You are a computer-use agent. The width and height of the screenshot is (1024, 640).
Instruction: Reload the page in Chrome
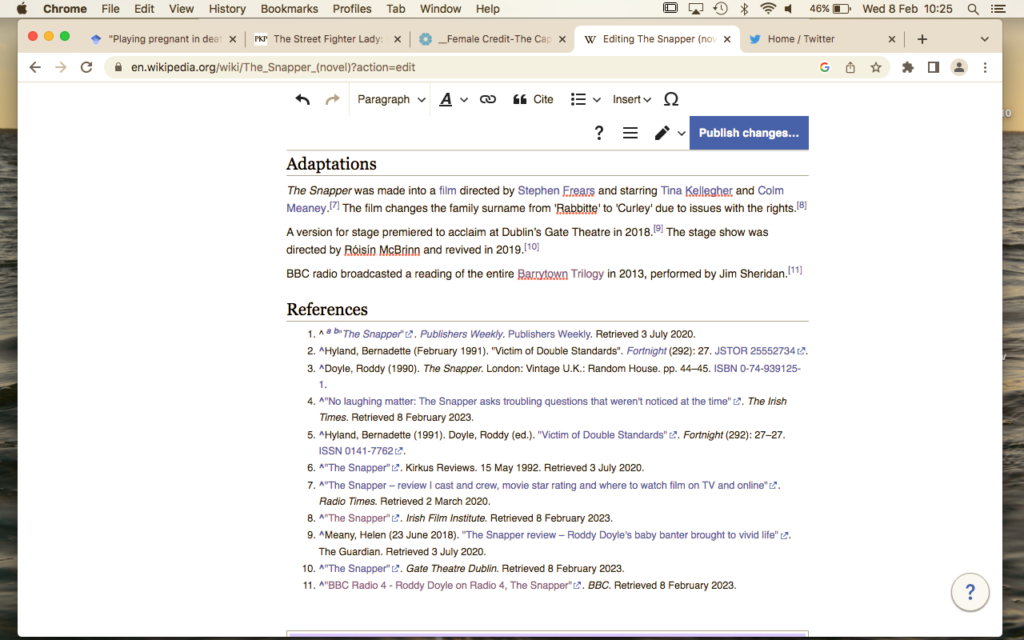86,67
